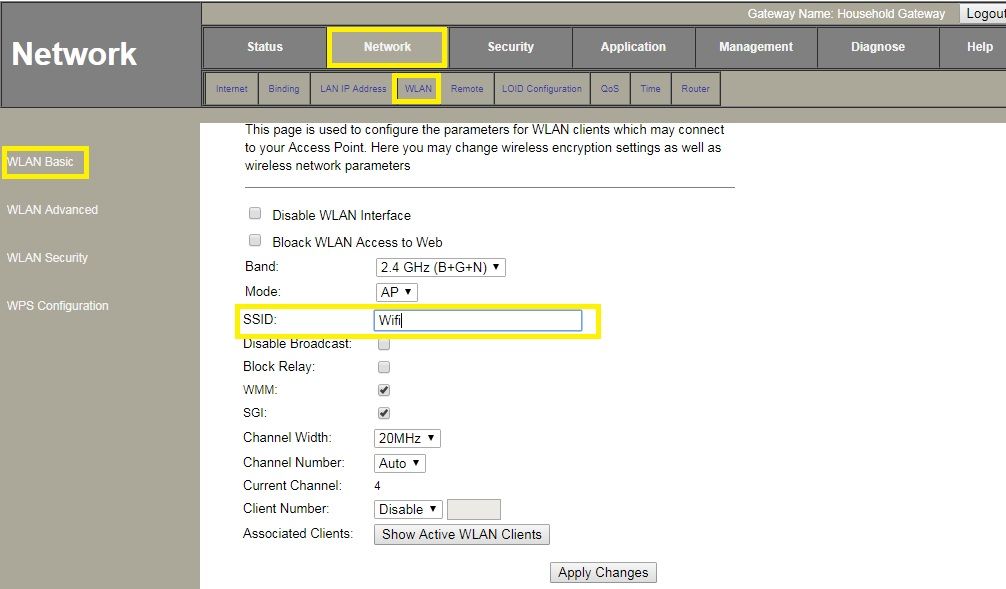Open the Security tab

(510, 47)
